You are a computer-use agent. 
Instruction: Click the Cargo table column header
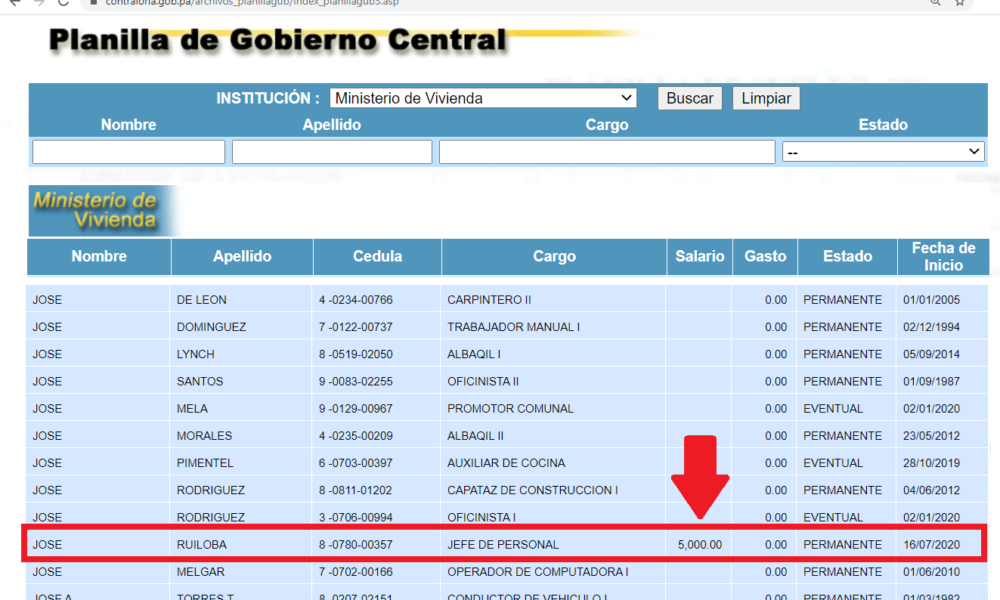(x=554, y=256)
